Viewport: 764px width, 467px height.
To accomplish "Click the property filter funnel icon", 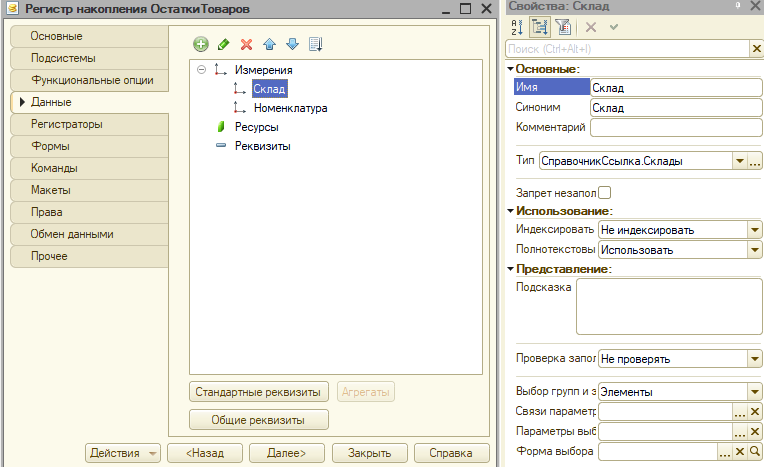I will point(563,27).
